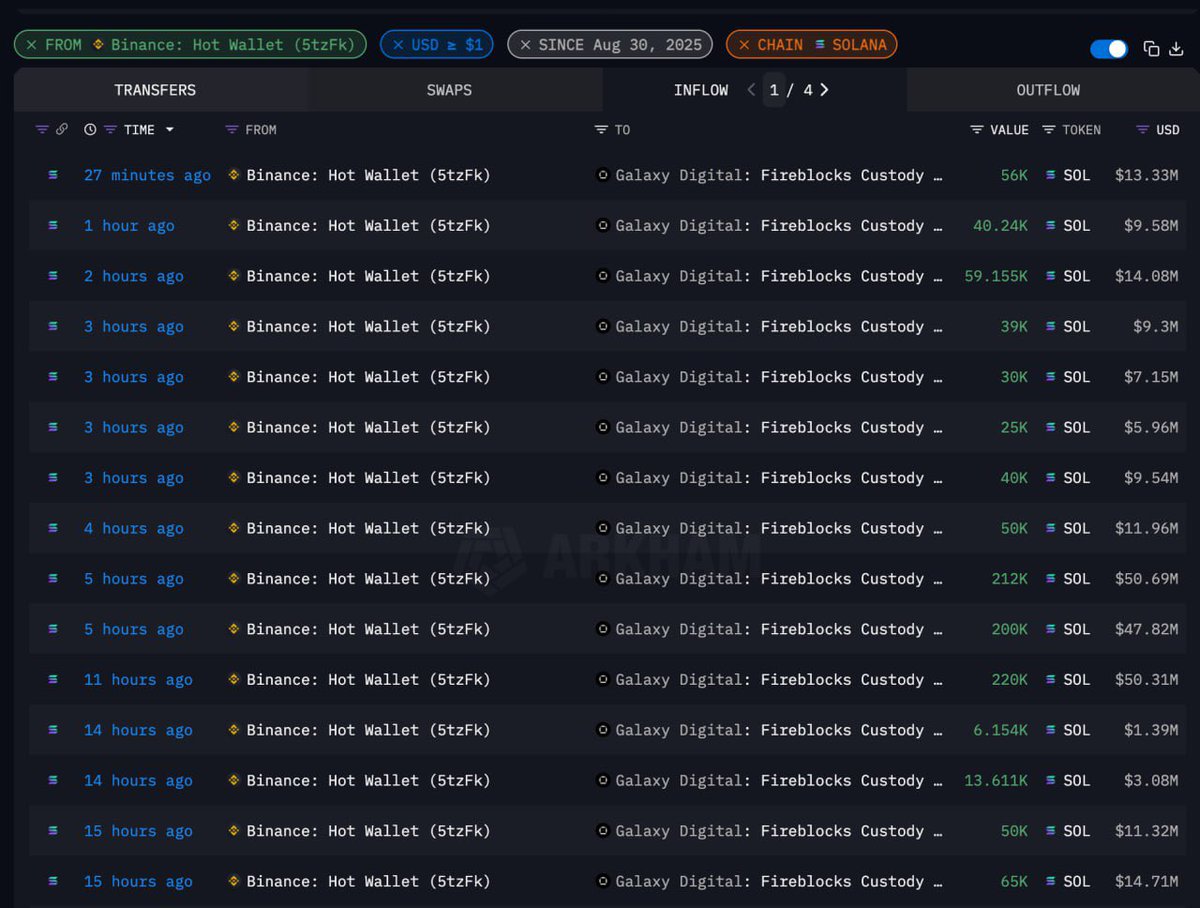Viewport: 1200px width, 908px height.
Task: Open the VALUE column filter
Action: click(x=977, y=130)
